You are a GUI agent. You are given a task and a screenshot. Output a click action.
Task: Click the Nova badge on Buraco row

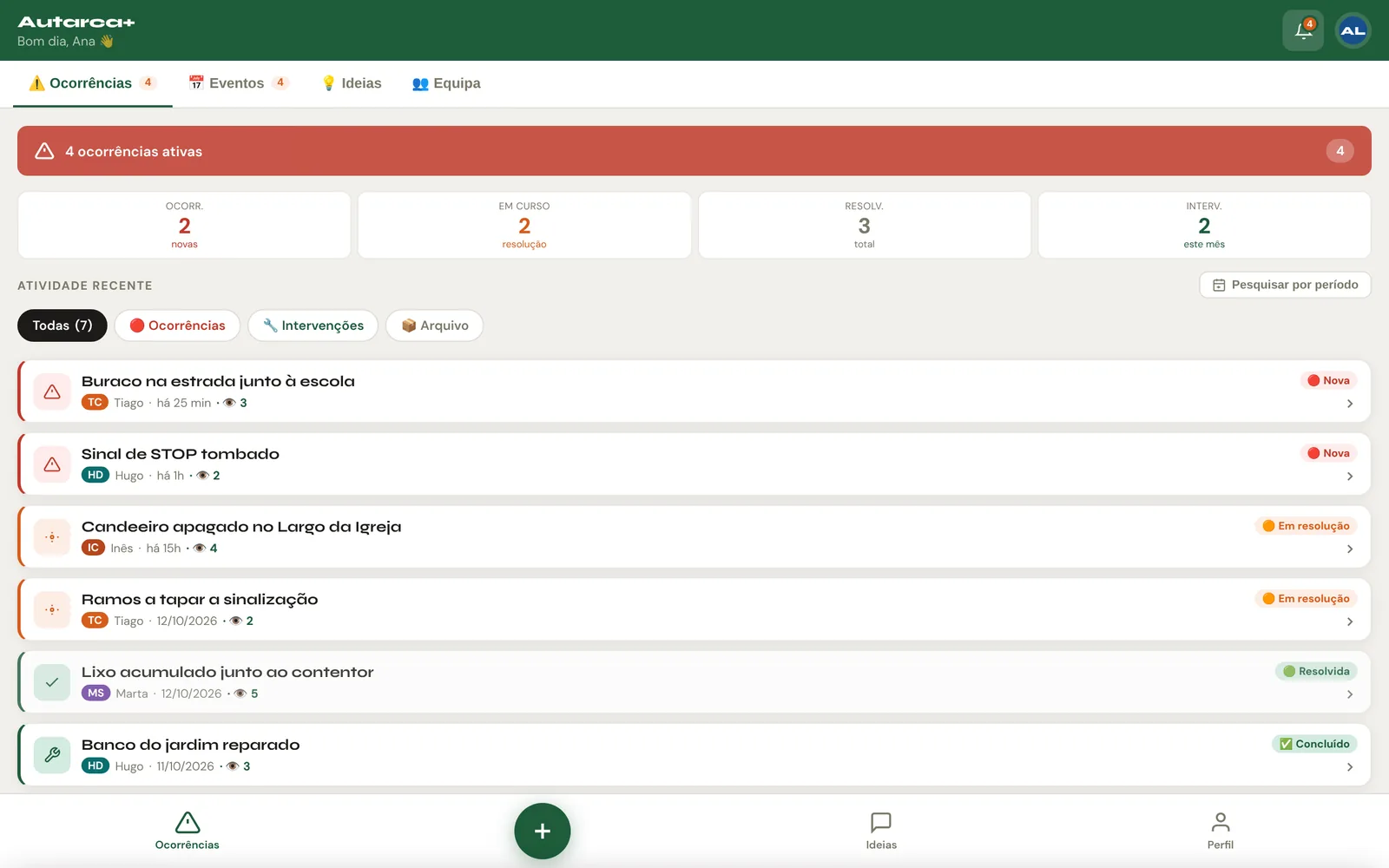pos(1328,380)
